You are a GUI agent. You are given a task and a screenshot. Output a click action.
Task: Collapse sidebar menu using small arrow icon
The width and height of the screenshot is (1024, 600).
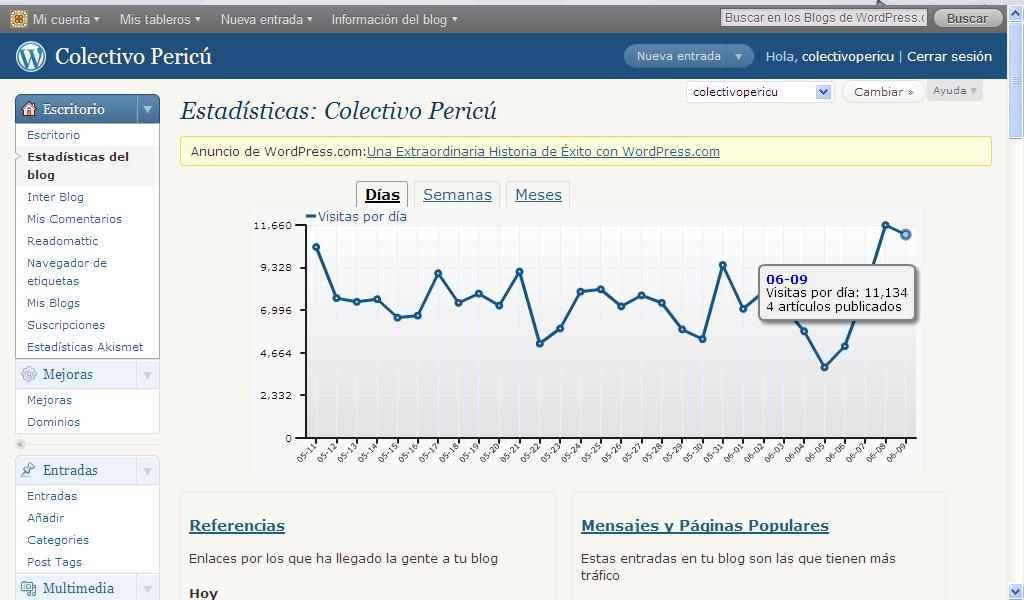pyautogui.click(x=20, y=444)
